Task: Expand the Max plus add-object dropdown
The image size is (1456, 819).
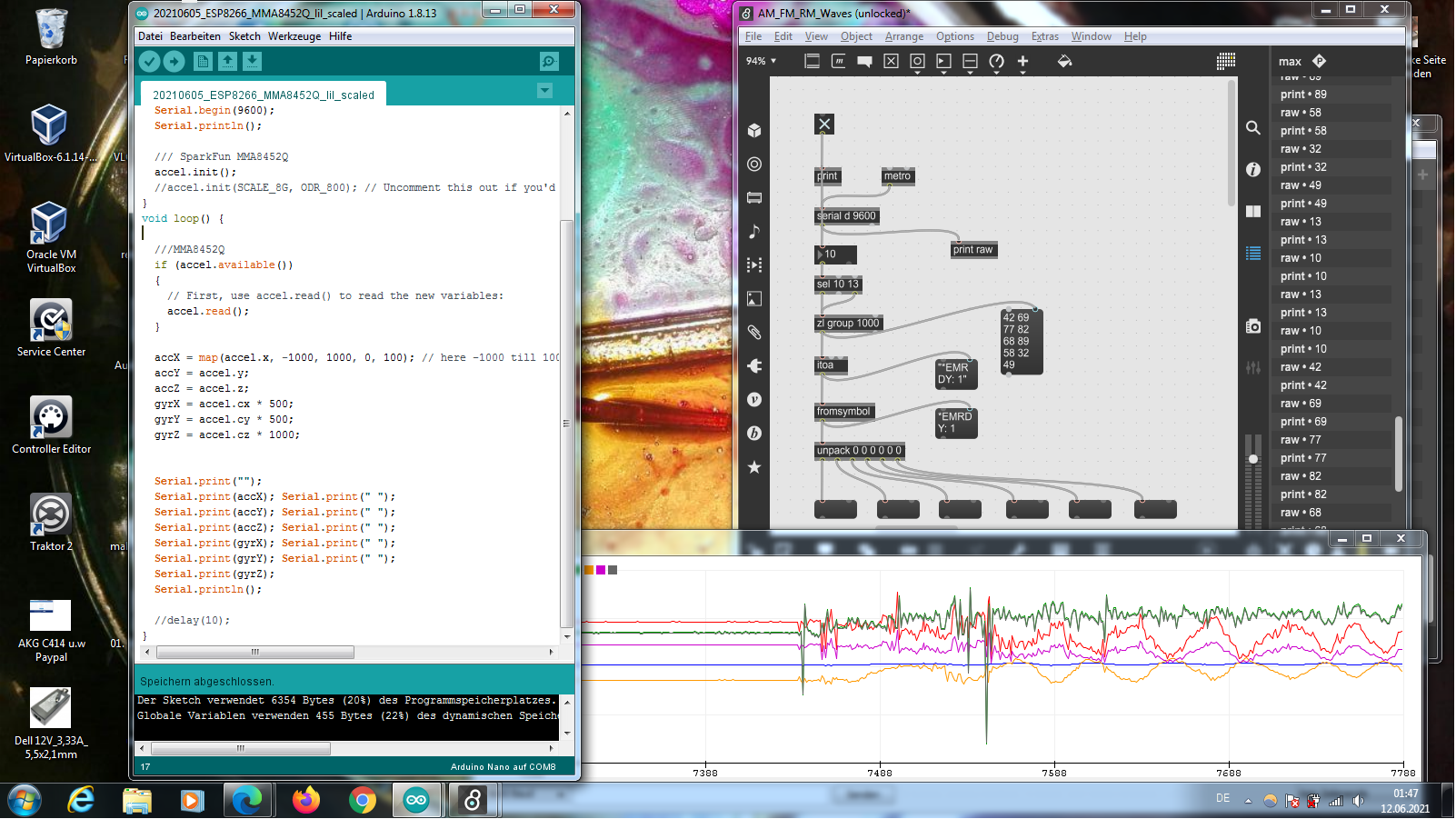Action: (x=1022, y=62)
